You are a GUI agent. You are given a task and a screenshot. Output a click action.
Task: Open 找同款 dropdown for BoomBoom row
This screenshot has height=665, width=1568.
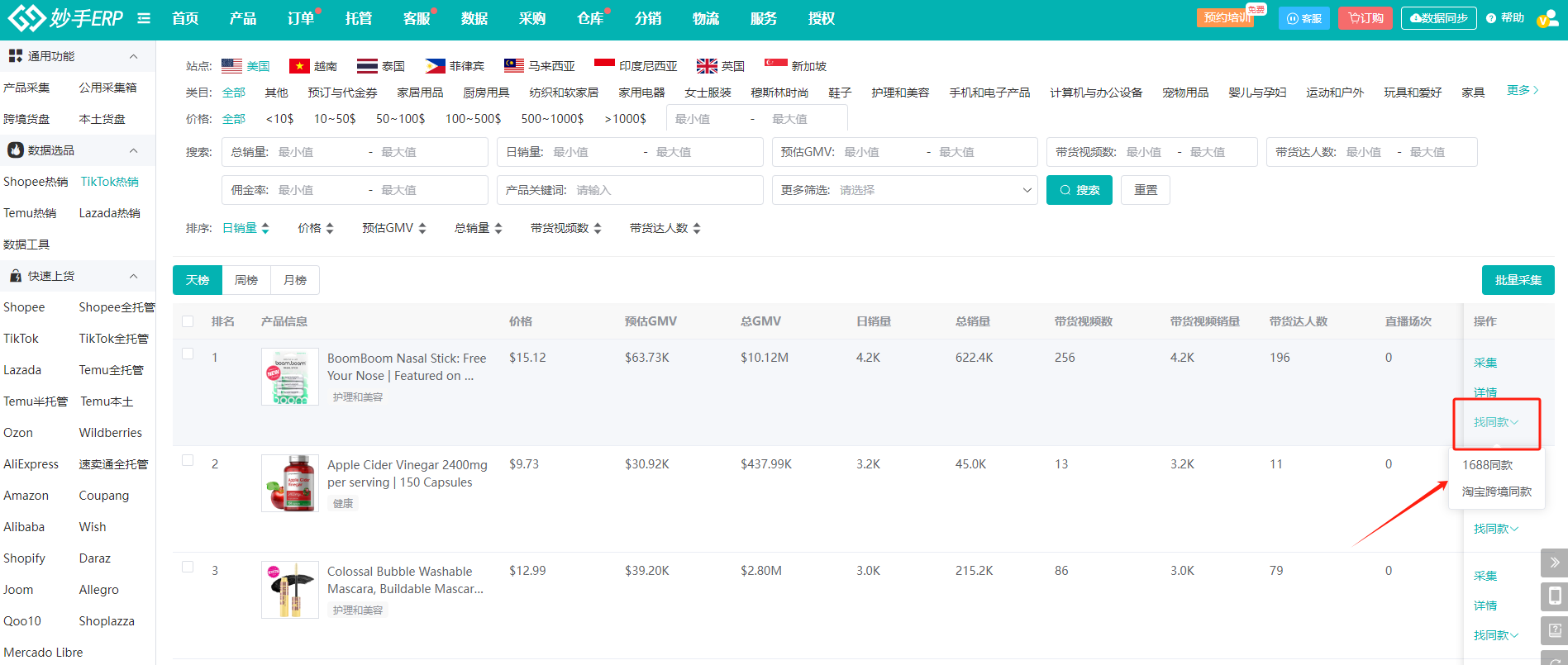pyautogui.click(x=1496, y=422)
